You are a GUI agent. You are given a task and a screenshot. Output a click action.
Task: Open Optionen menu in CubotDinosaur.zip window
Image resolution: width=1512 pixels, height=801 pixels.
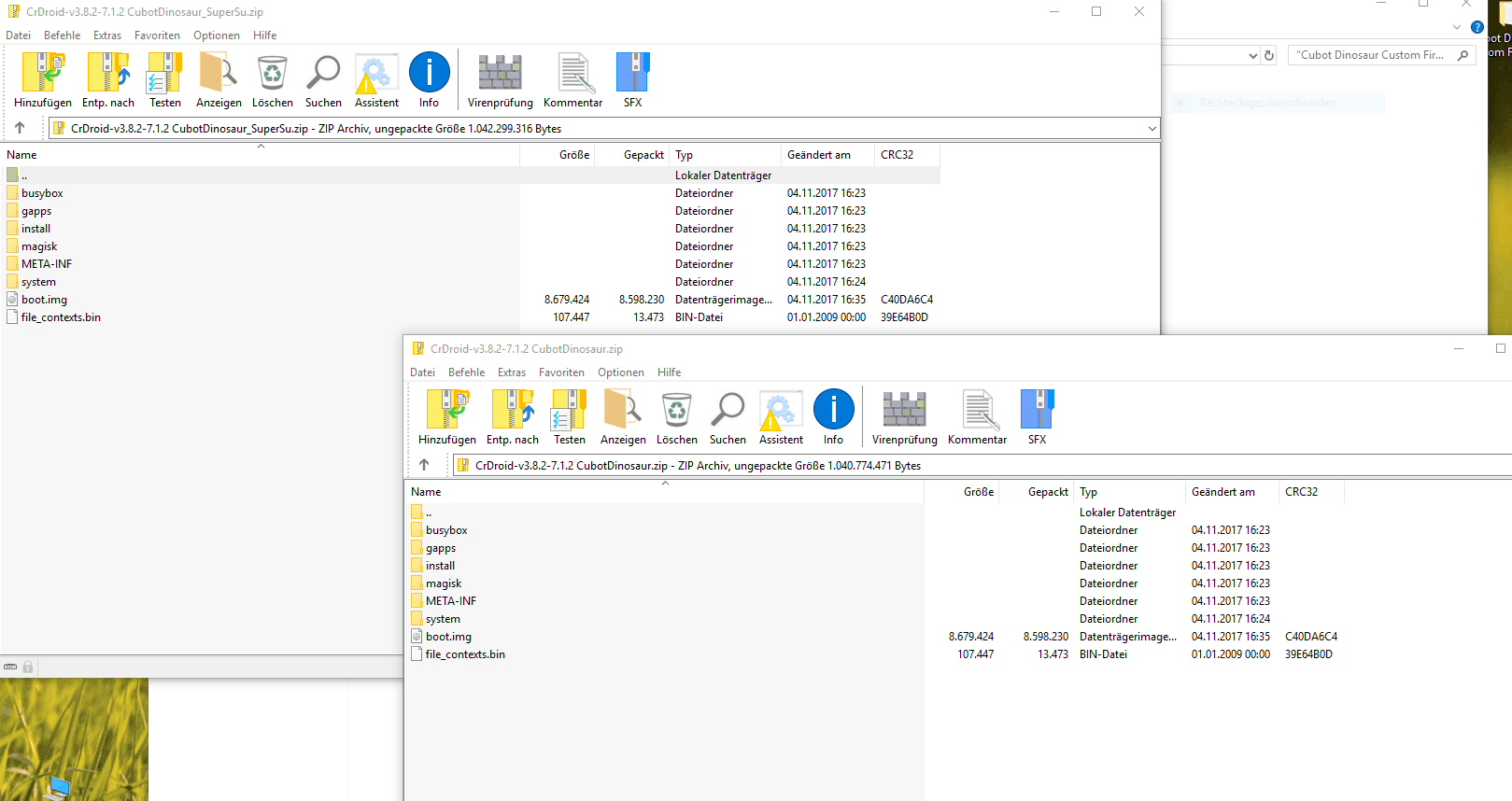click(621, 372)
